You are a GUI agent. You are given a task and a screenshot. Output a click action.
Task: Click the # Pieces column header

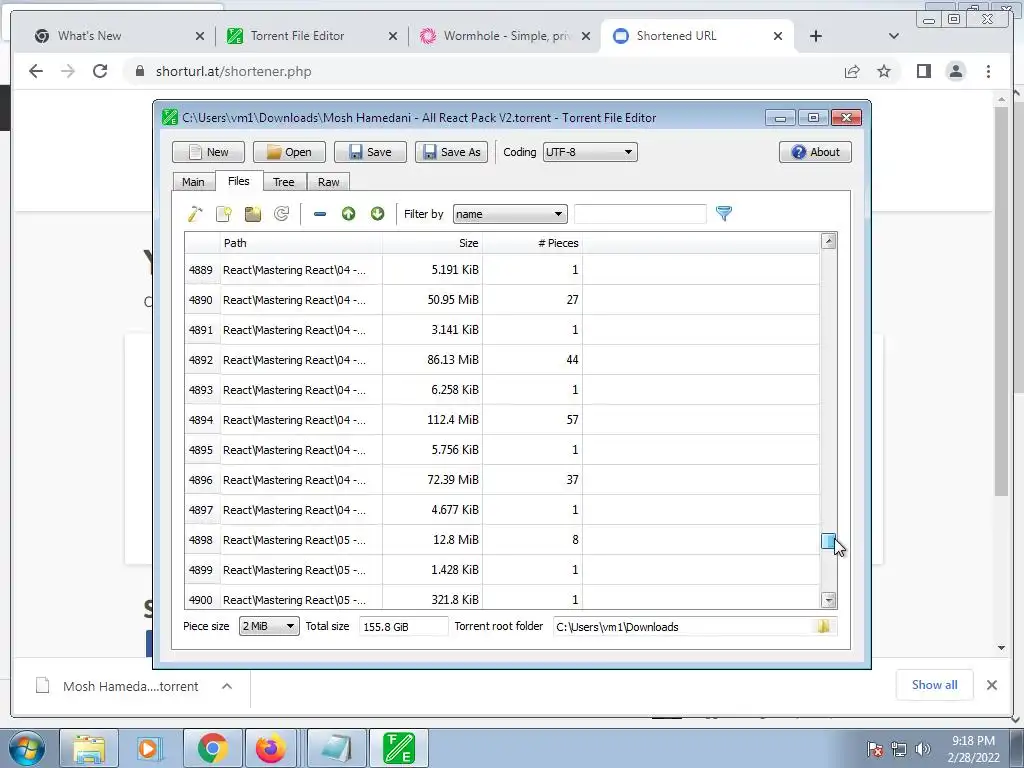pos(532,243)
